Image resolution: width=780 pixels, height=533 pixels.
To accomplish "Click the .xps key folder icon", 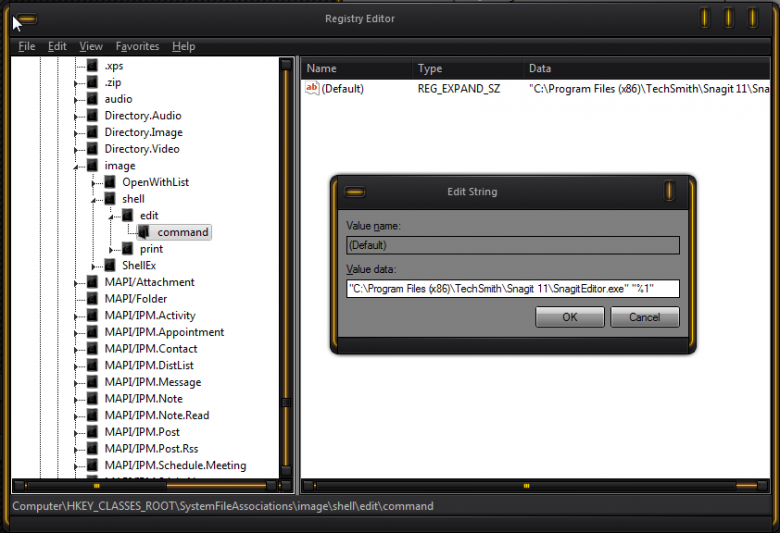I will (x=93, y=66).
